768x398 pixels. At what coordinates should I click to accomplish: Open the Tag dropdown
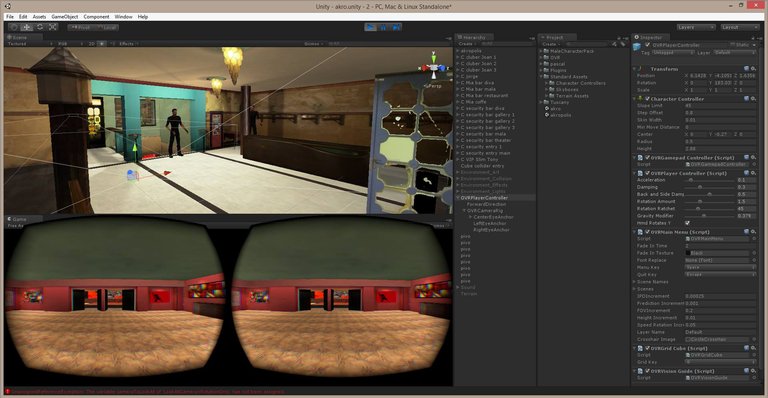click(x=673, y=52)
